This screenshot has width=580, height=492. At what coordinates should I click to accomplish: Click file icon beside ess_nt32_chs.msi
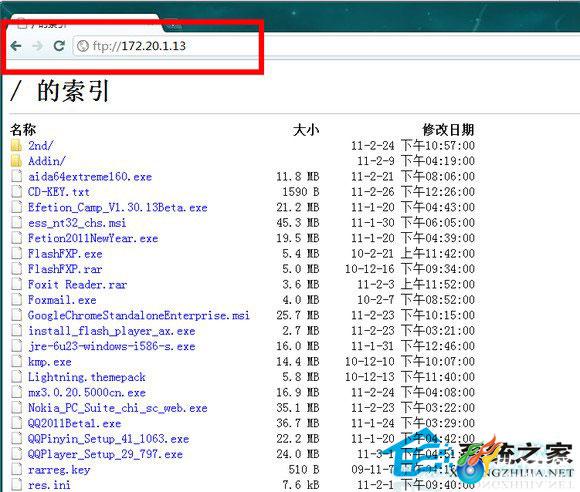[16, 222]
